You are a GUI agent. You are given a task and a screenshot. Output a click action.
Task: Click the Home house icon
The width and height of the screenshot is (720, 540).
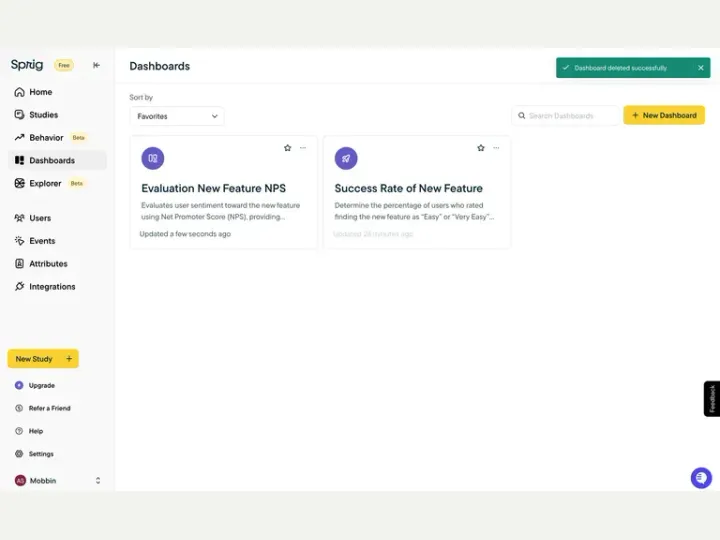coord(19,92)
